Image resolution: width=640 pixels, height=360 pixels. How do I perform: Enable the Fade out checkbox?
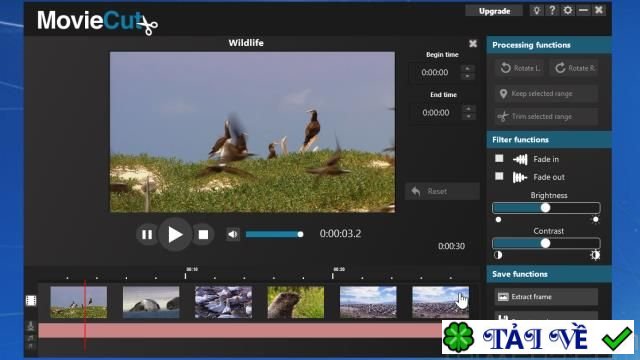tap(499, 176)
